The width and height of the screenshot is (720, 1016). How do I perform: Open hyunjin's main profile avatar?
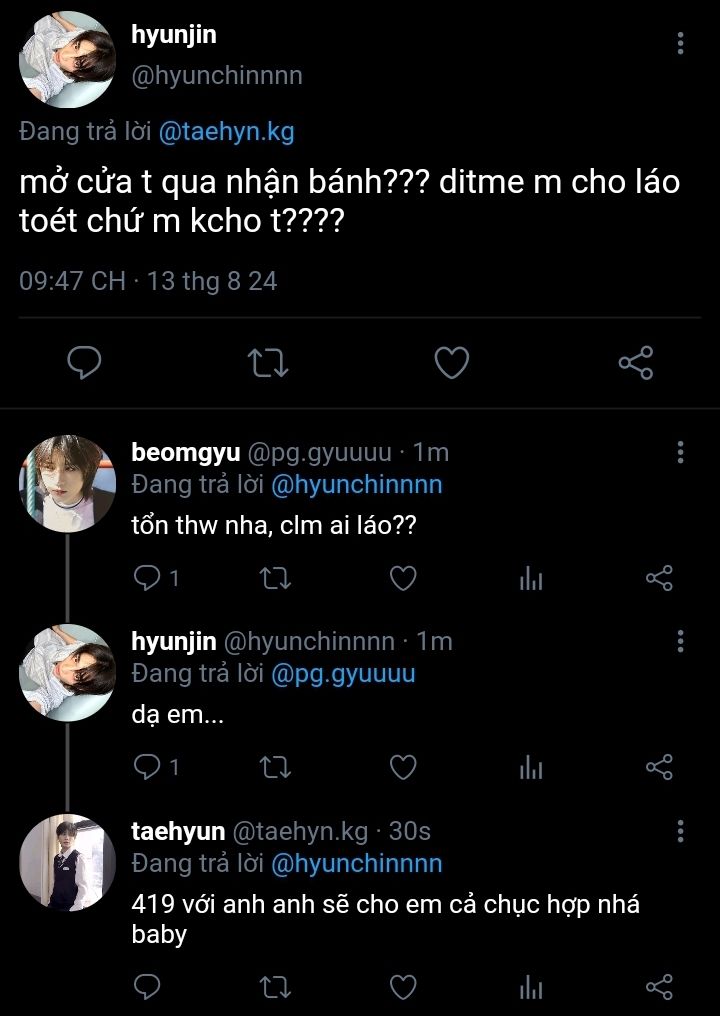[x=68, y=58]
